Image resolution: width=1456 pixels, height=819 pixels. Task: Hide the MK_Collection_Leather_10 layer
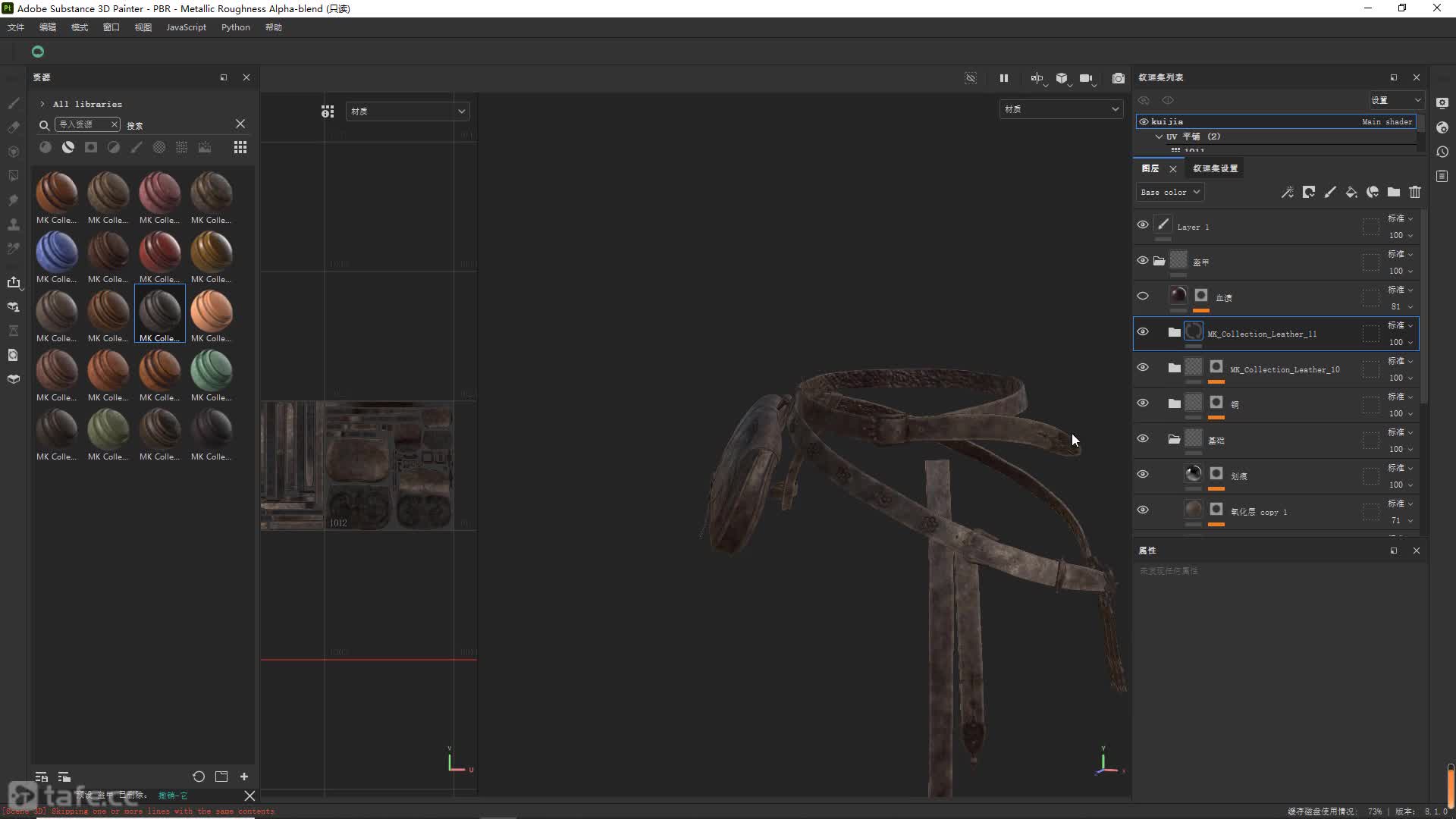[1143, 367]
